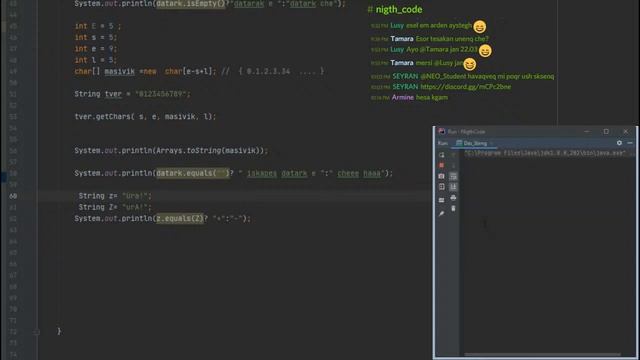
Task: Open Run window settings gear
Action: (x=619, y=143)
